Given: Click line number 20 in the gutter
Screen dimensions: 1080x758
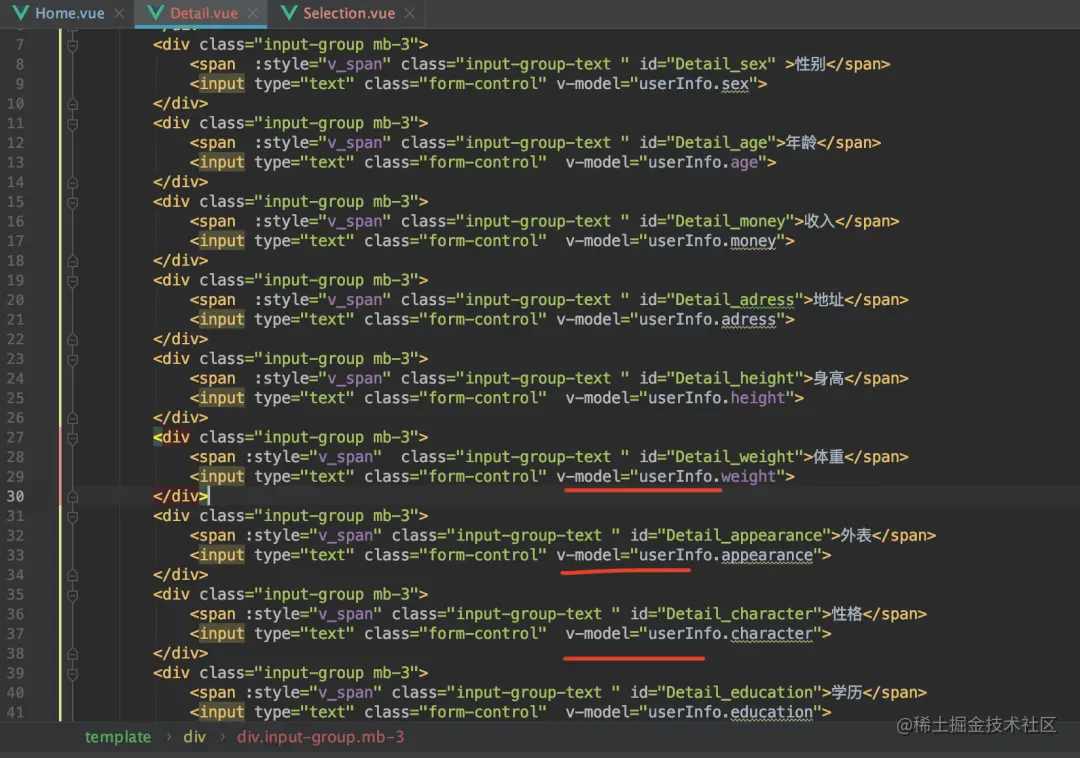Looking at the screenshot, I should pos(15,300).
